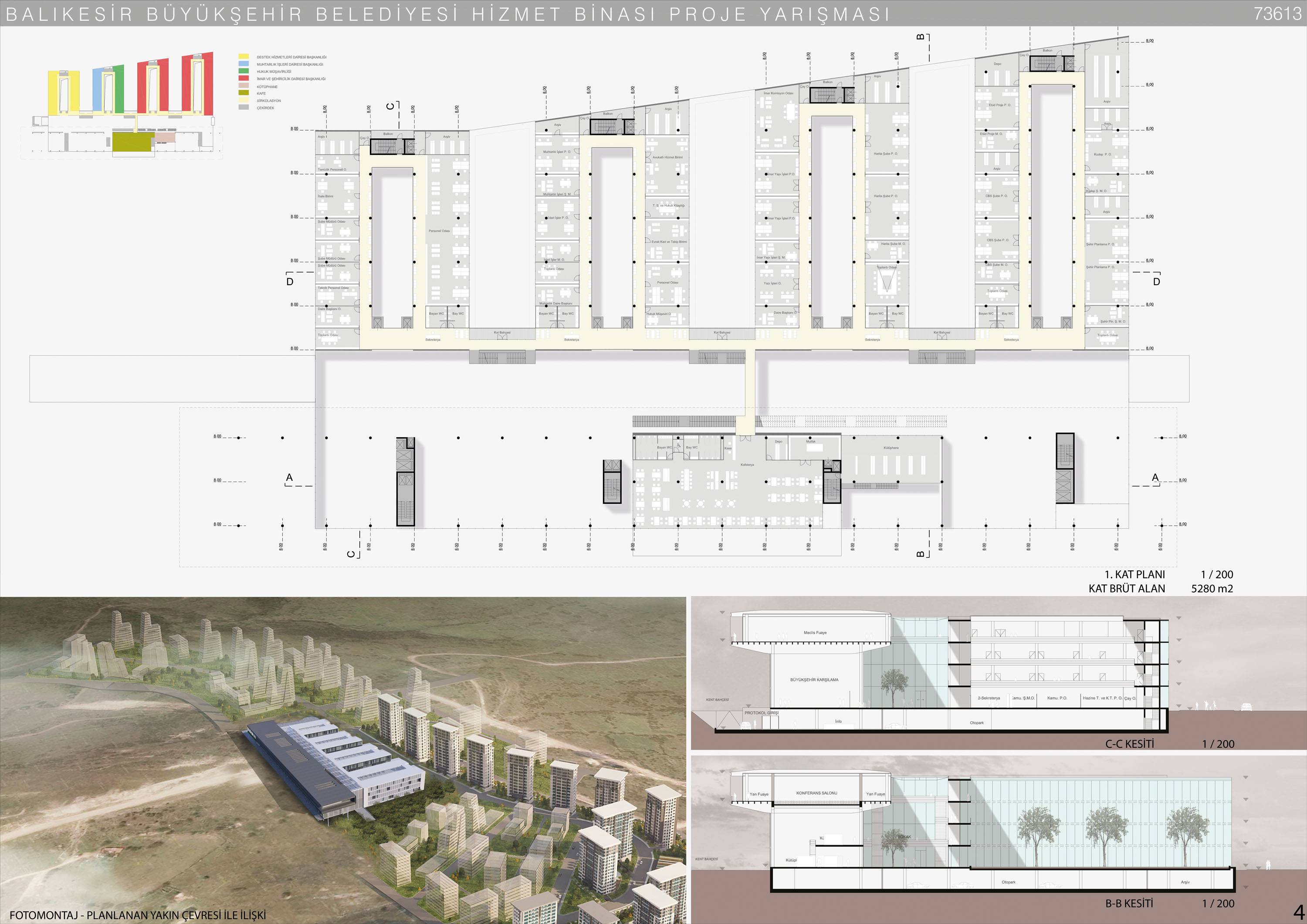This screenshot has width=1307, height=924.
Task: Click the left D section marker
Action: [290, 282]
